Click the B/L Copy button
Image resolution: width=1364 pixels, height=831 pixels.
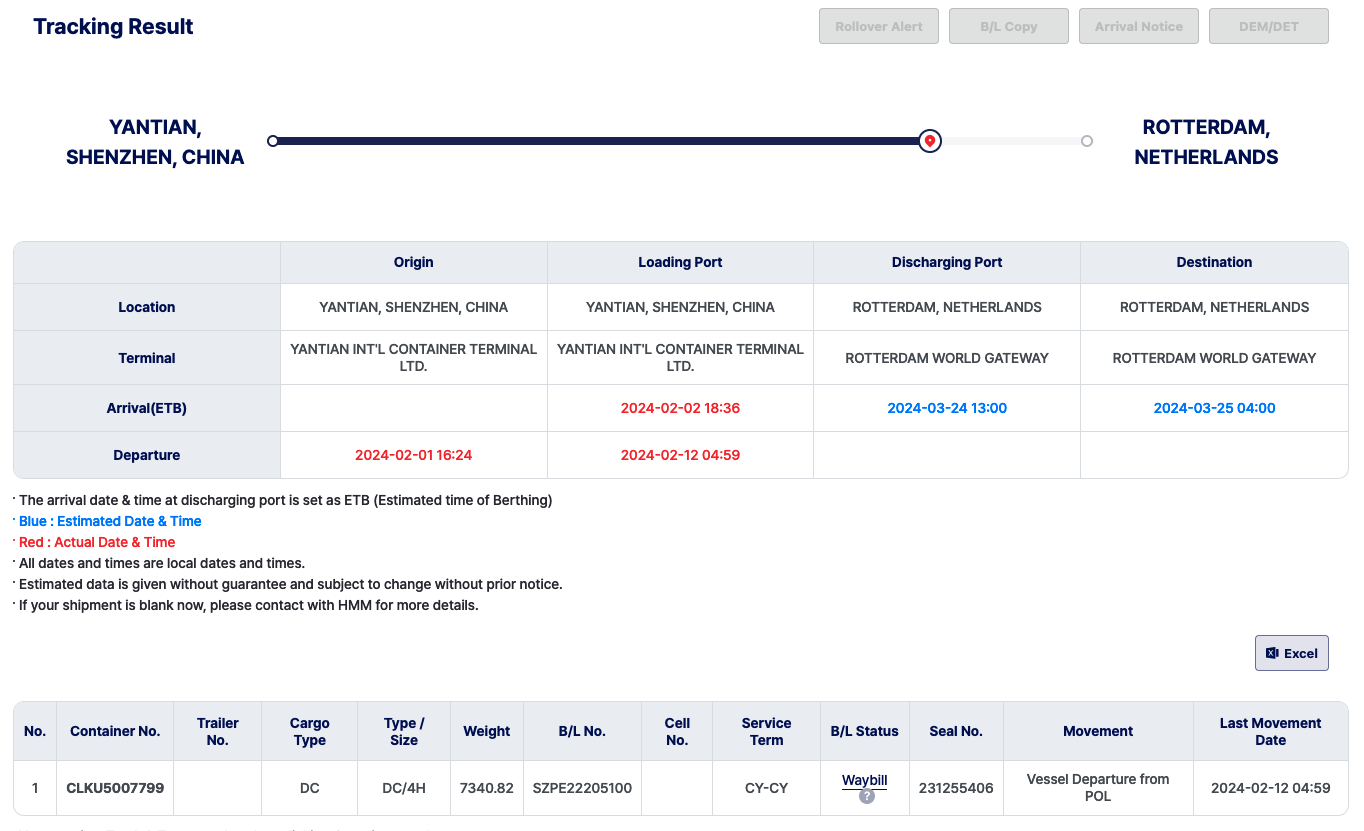click(1008, 26)
